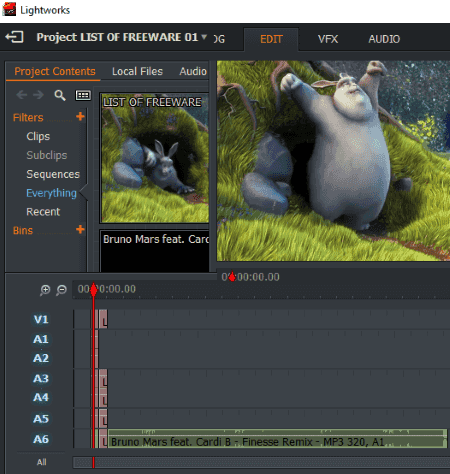The height and width of the screenshot is (474, 450).
Task: Click the viewer timecode 00:00:00.00
Action: 251,277
